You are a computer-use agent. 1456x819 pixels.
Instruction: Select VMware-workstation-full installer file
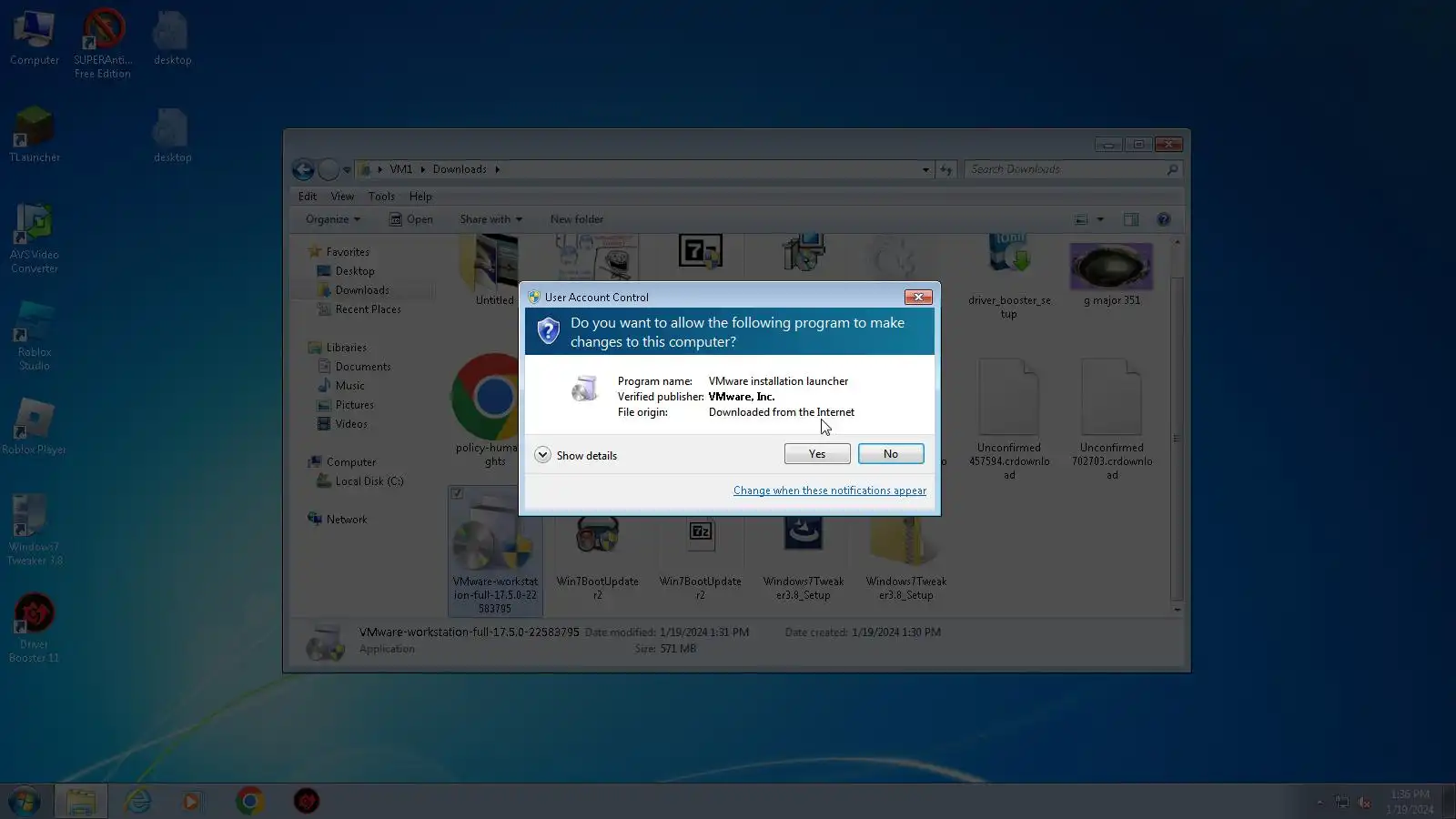pos(495,551)
